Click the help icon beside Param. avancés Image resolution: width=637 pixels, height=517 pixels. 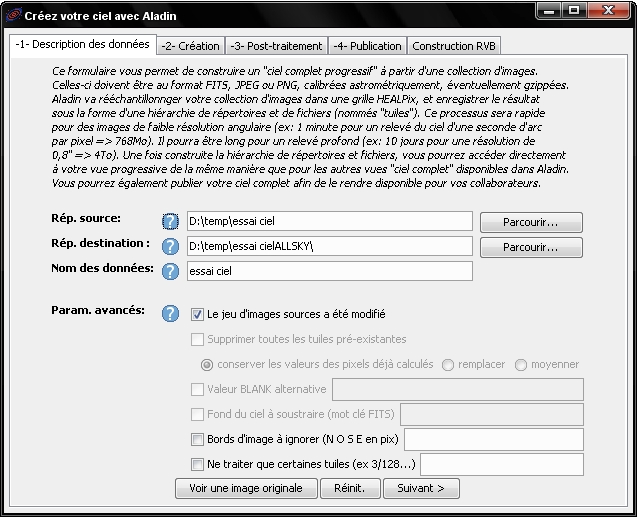click(x=170, y=314)
